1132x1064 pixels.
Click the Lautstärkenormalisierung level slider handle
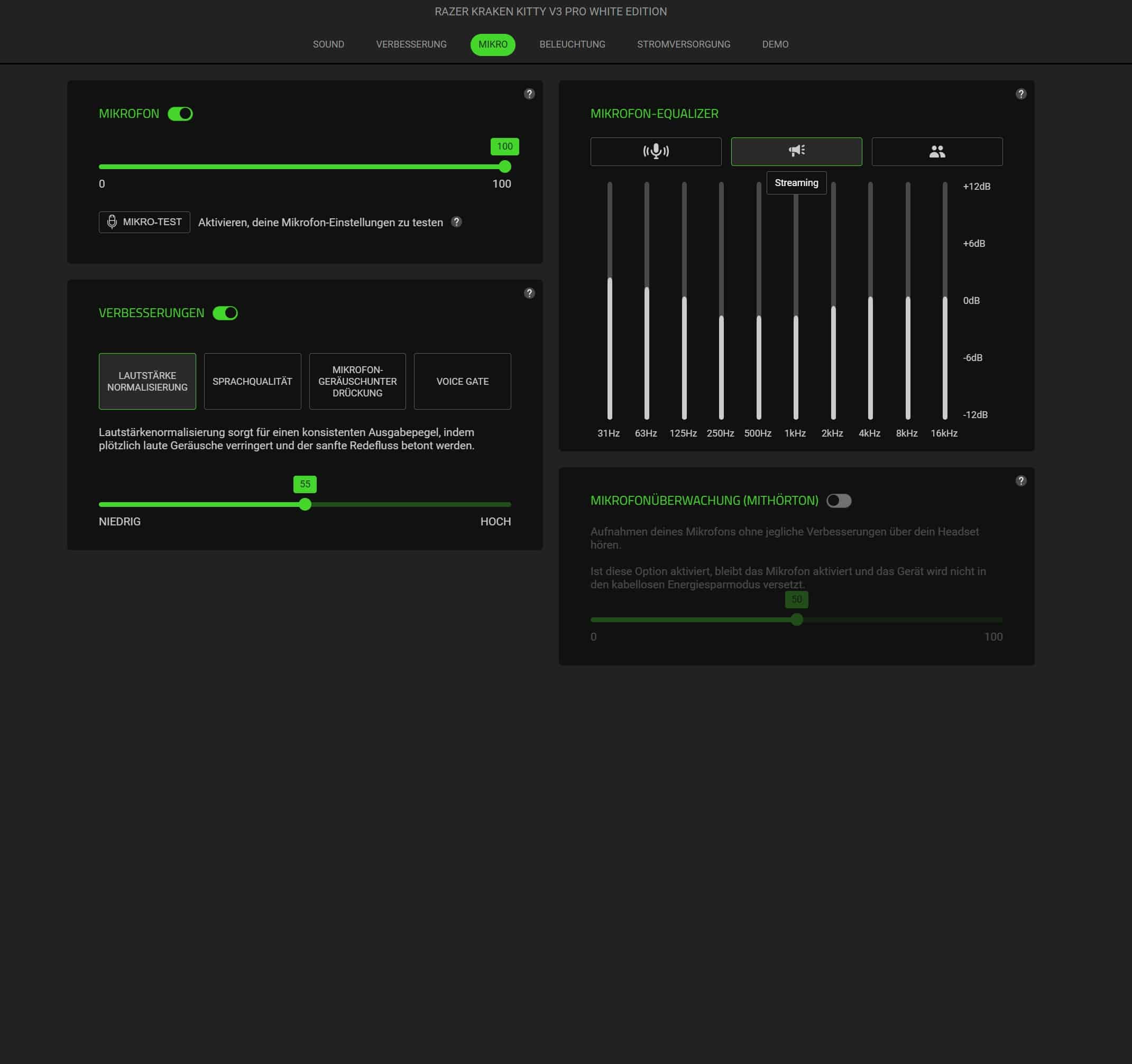click(x=305, y=504)
